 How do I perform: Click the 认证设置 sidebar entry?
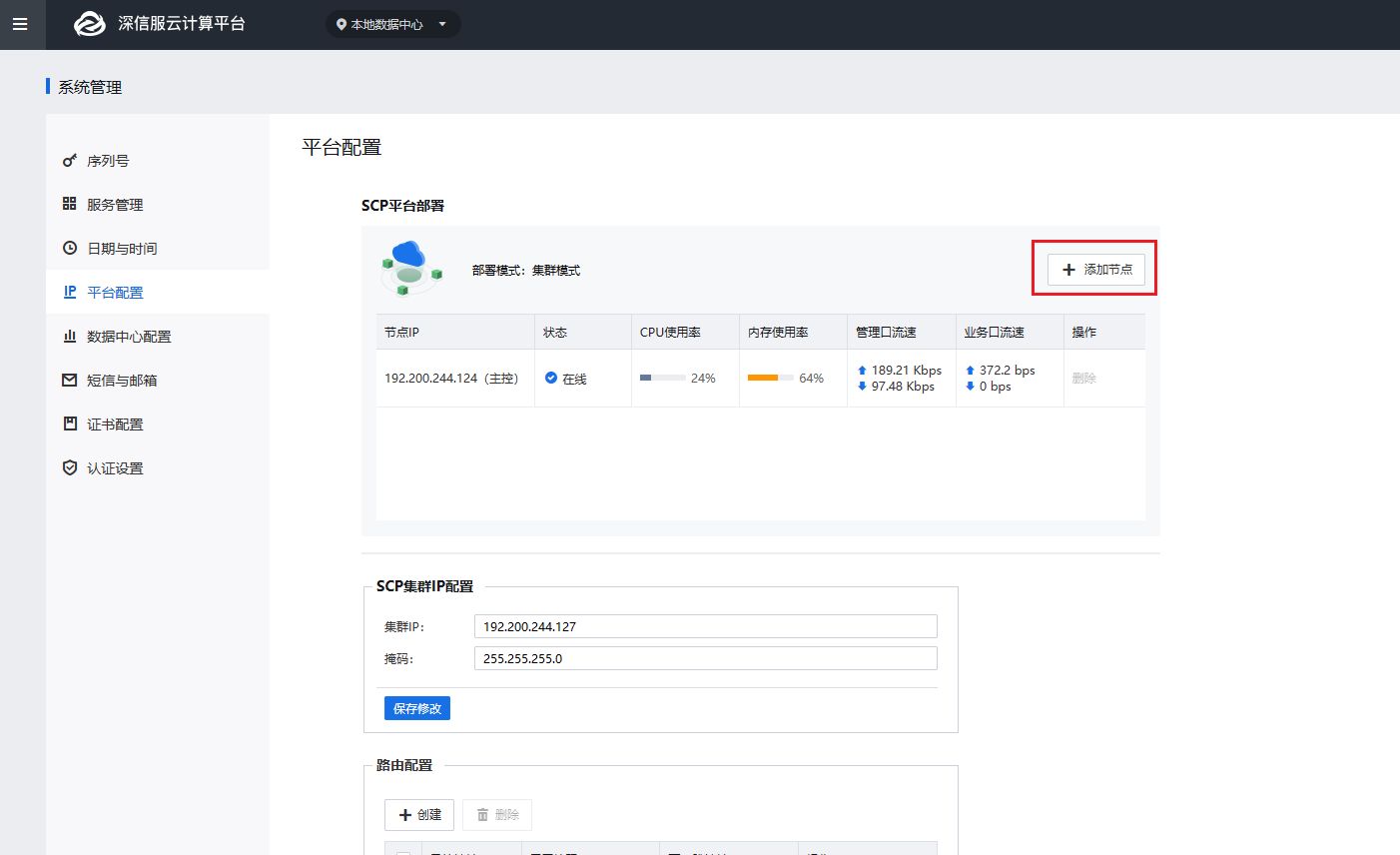(158, 467)
